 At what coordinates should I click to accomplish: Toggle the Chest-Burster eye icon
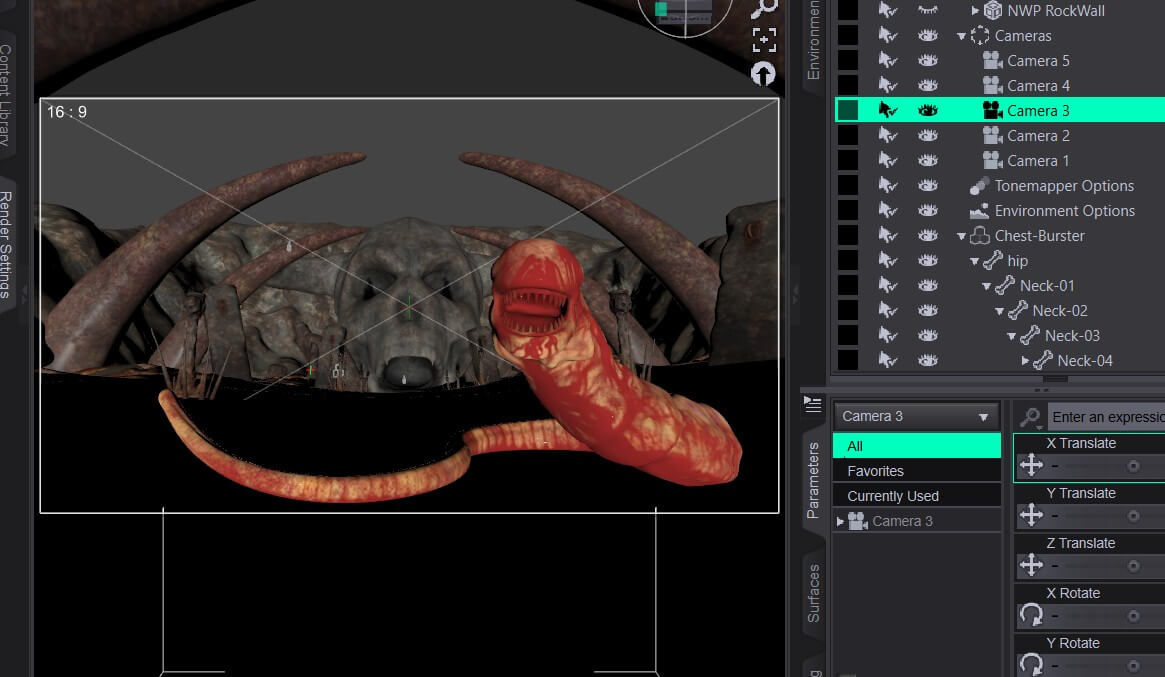(x=927, y=236)
